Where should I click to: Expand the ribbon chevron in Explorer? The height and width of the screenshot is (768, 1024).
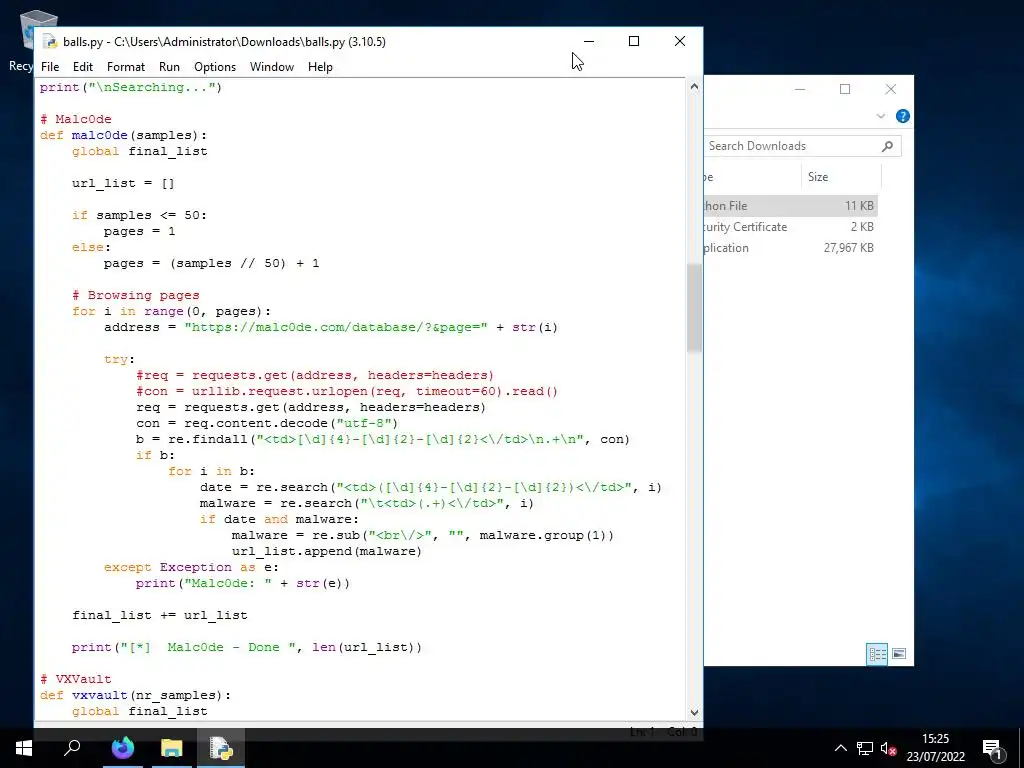[x=880, y=116]
